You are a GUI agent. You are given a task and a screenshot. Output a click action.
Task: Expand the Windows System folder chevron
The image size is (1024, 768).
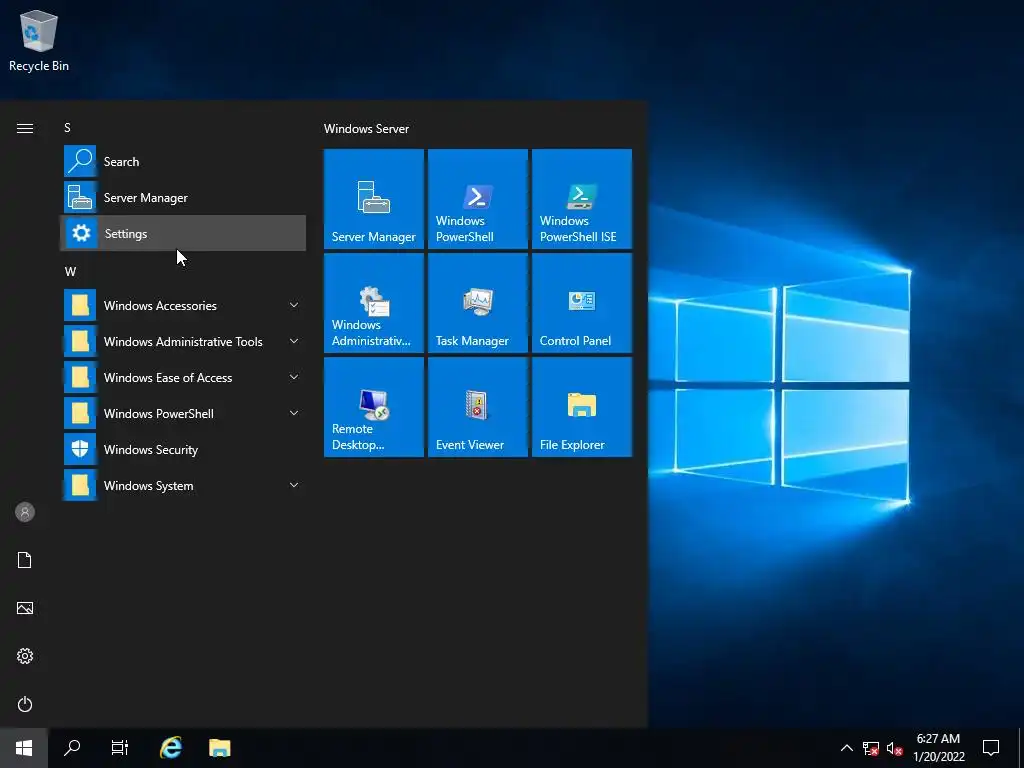294,485
